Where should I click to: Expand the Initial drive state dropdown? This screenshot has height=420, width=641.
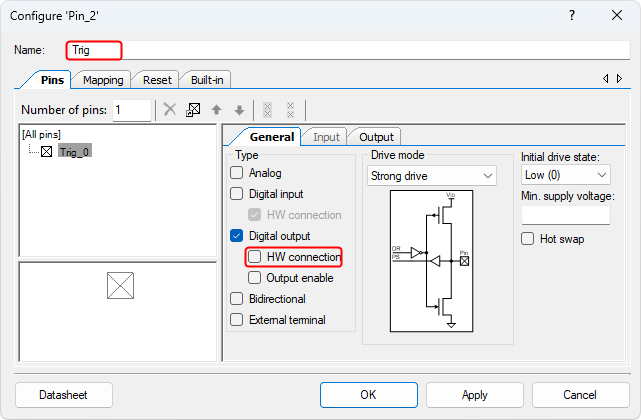click(x=565, y=175)
